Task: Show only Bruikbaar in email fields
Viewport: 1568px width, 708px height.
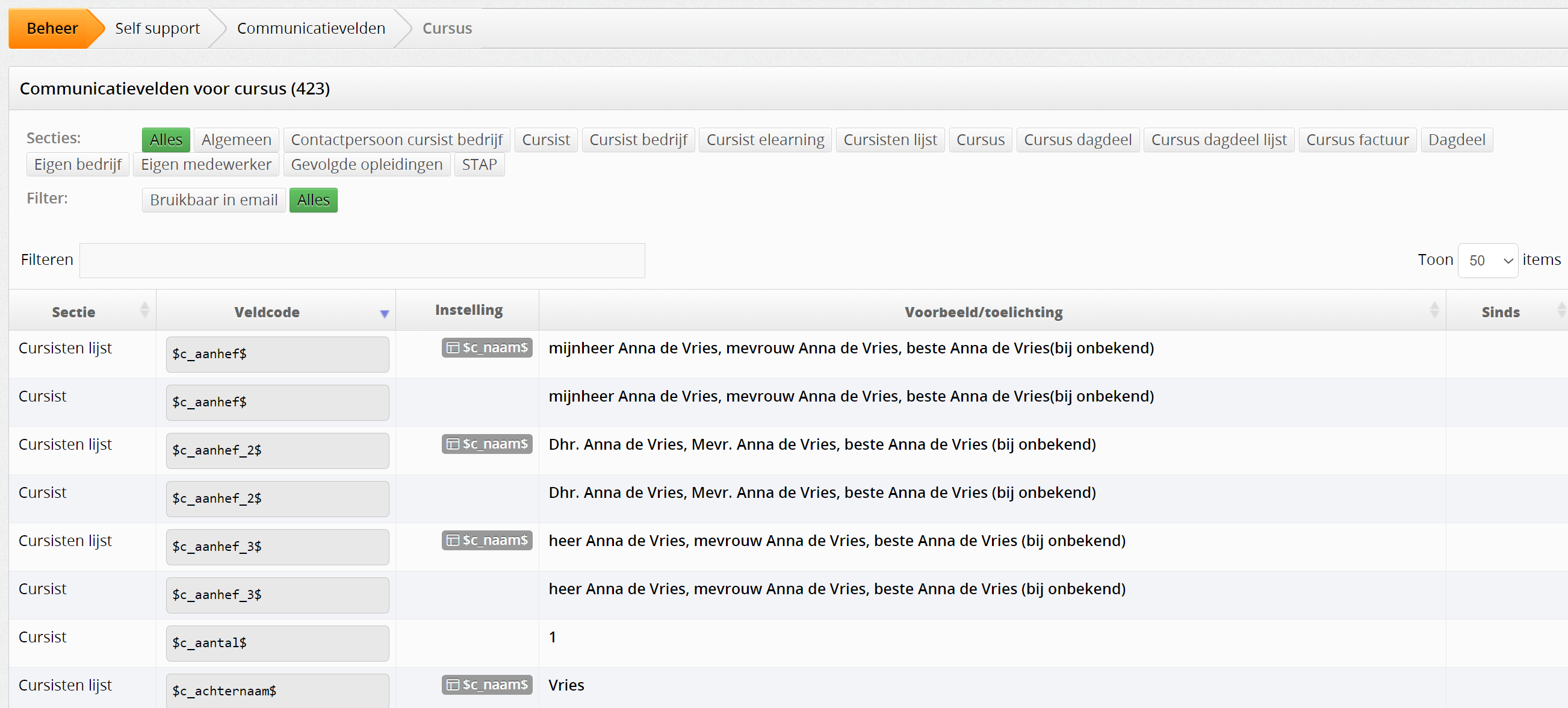Action: tap(214, 200)
